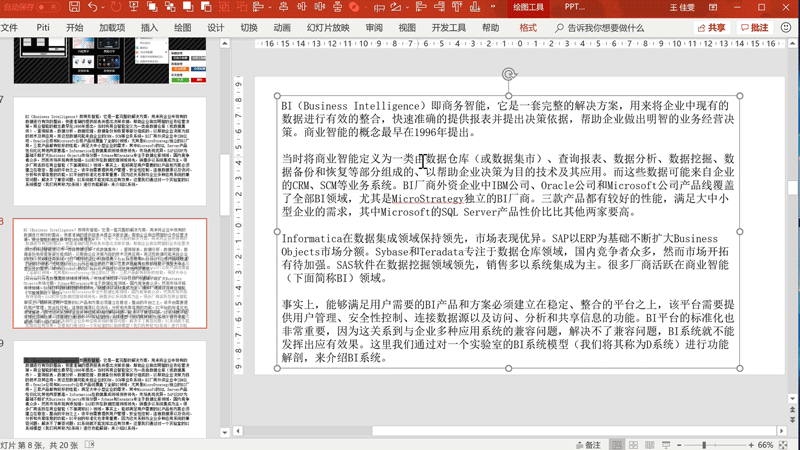This screenshot has height=450, width=800.
Task: Click the greyed-out Ungroup objects icon
Action: 242,7
